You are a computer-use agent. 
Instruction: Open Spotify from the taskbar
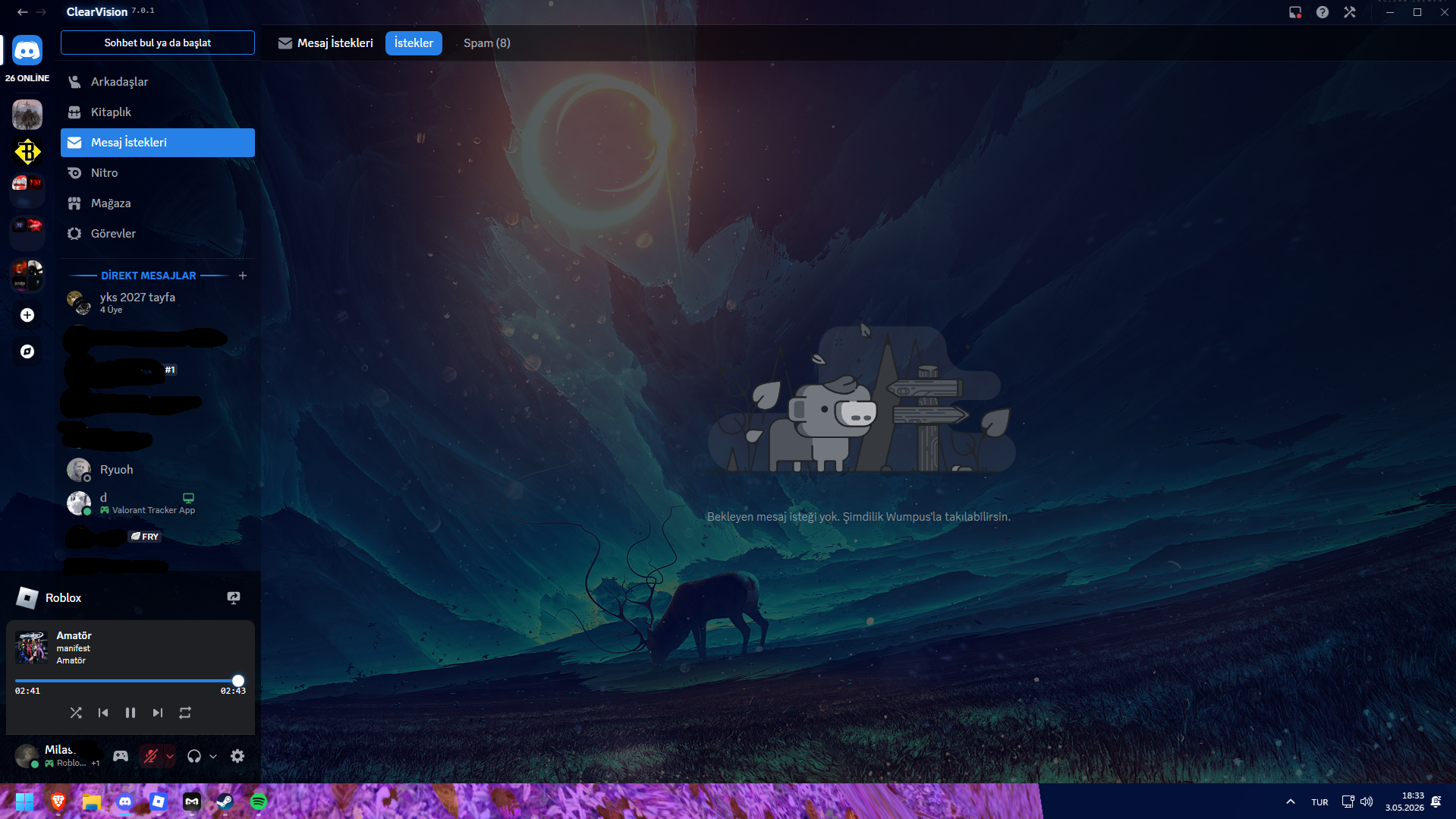coord(259,802)
